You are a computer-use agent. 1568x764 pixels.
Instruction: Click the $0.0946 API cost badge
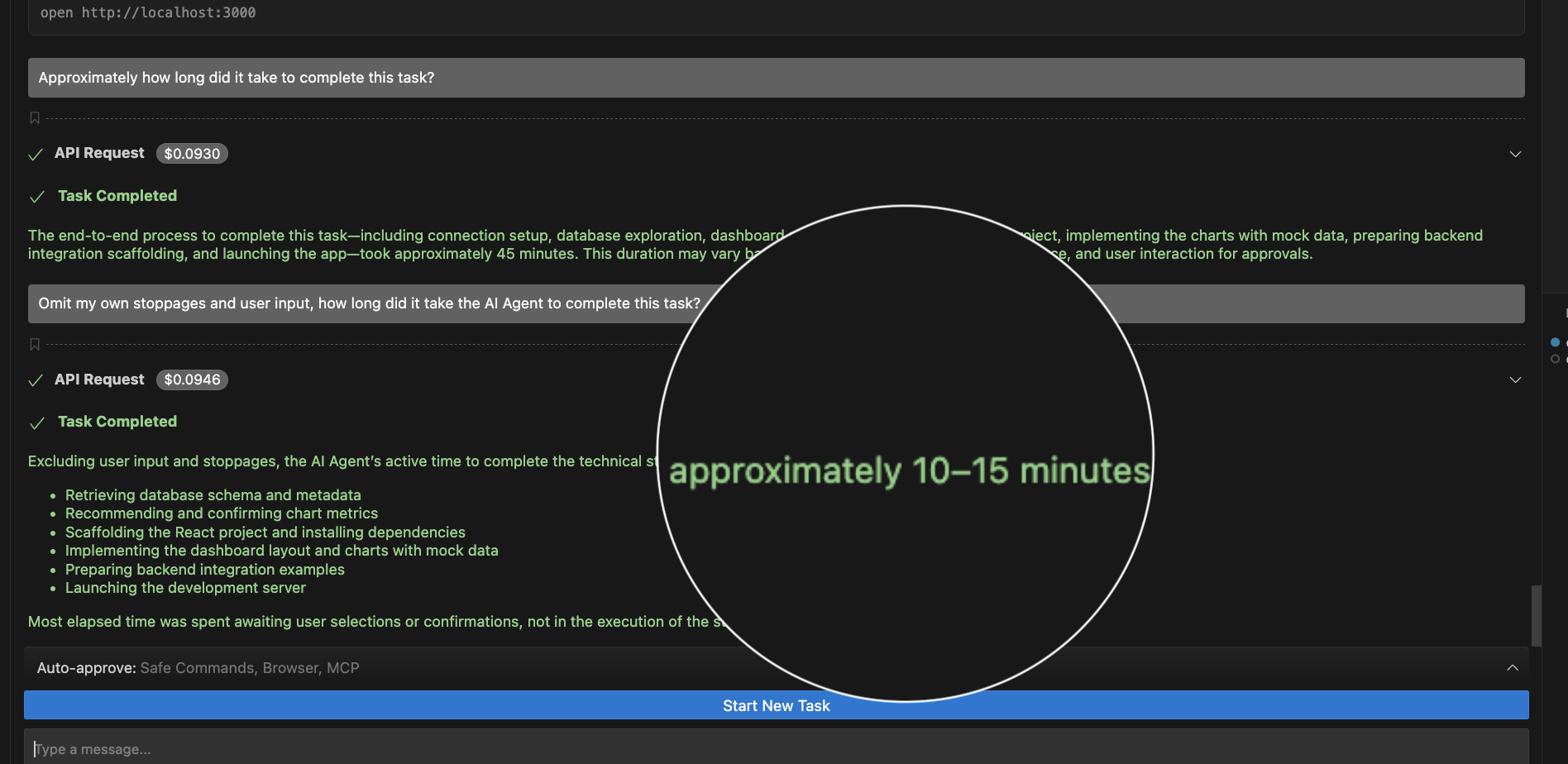[x=192, y=380]
